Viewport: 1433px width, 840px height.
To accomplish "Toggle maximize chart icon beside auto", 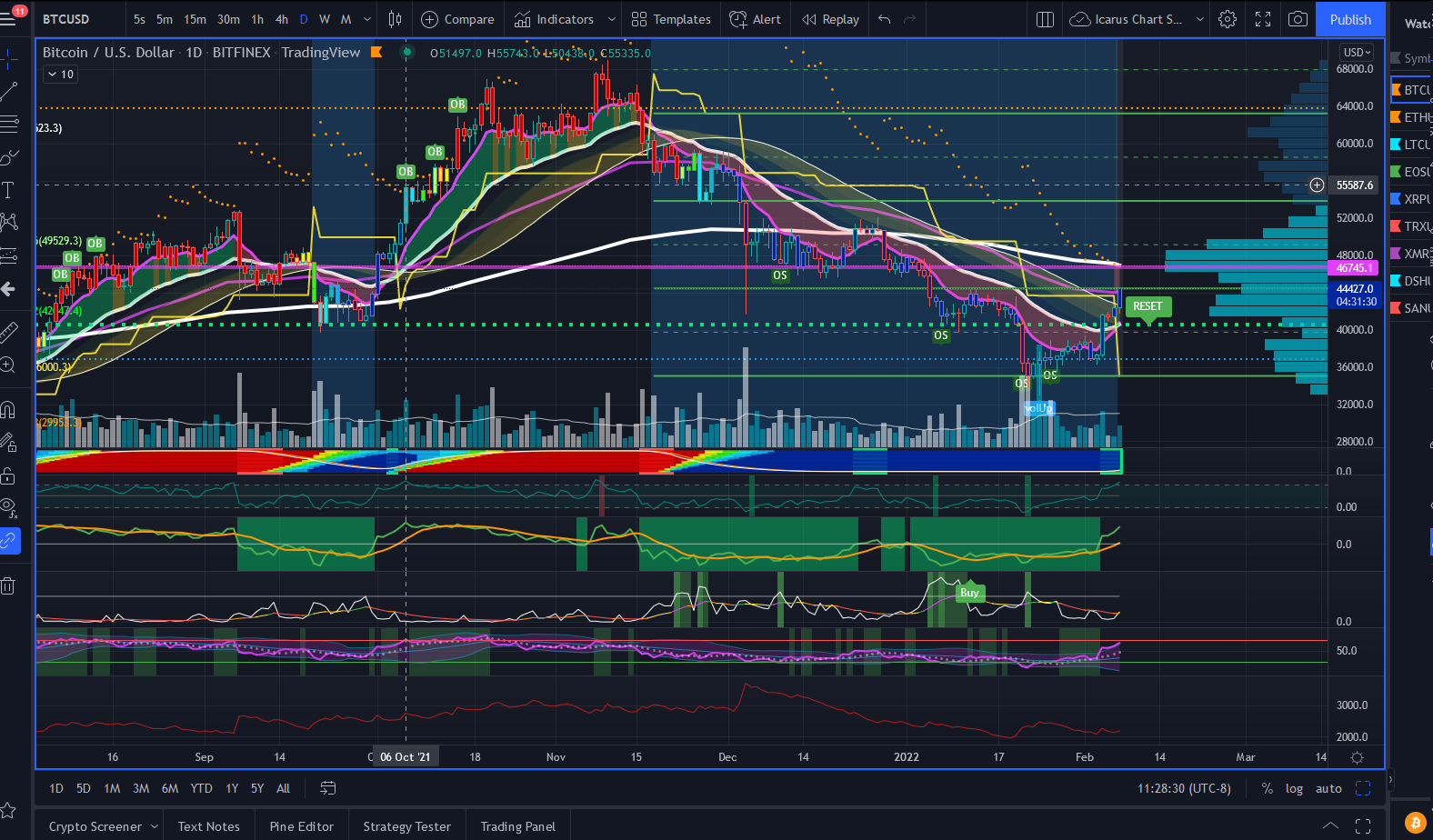I will [x=1363, y=788].
